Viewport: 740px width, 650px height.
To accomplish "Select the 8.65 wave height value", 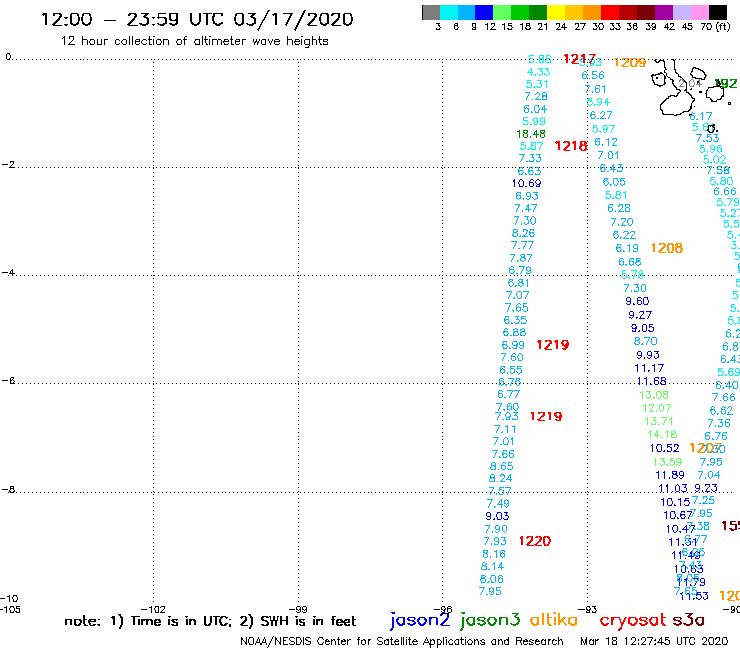I will click(502, 466).
